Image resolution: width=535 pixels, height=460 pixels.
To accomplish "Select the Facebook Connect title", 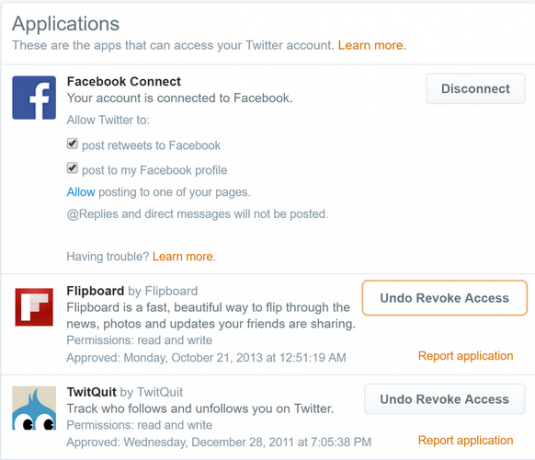I will pos(124,82).
